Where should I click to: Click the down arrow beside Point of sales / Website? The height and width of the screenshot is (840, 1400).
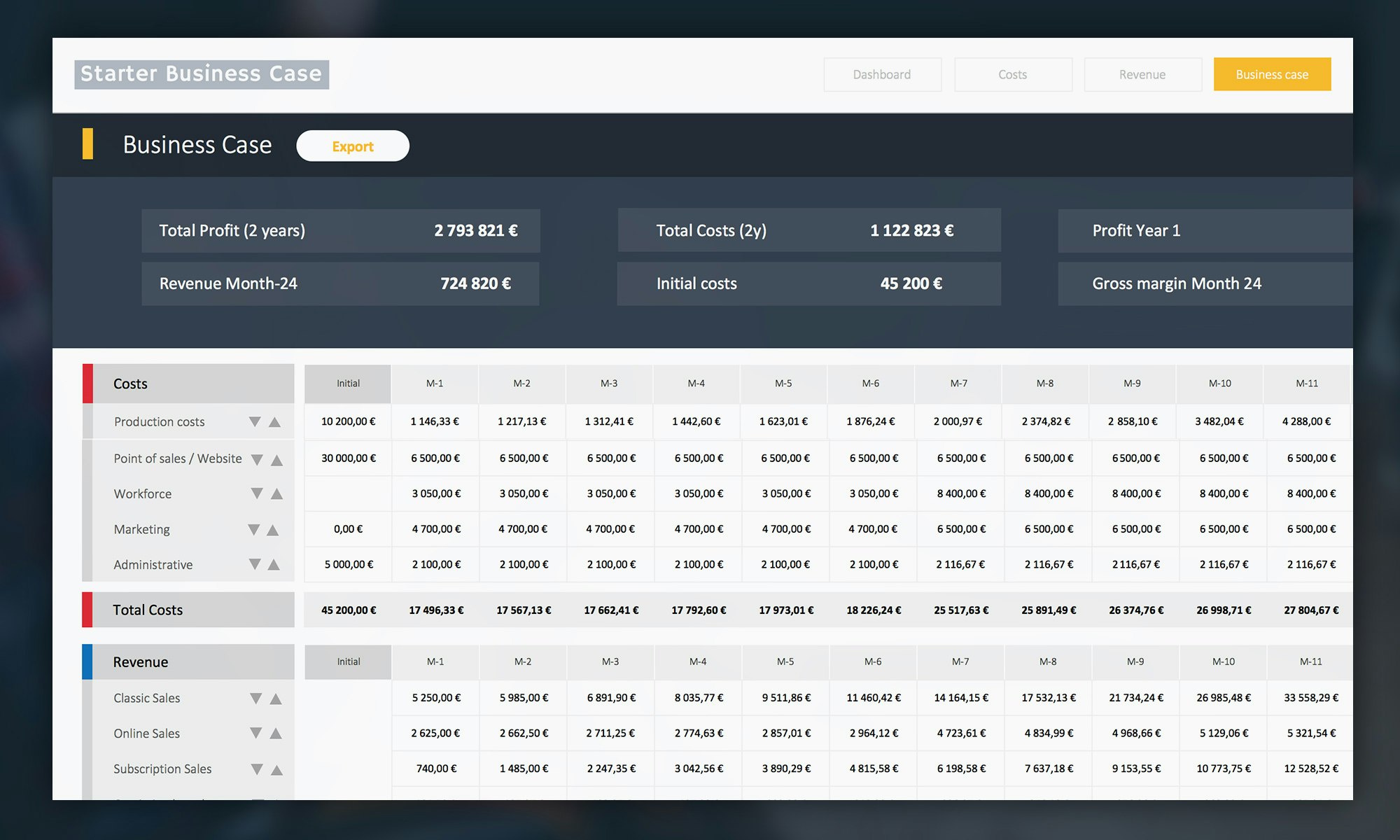[x=255, y=458]
